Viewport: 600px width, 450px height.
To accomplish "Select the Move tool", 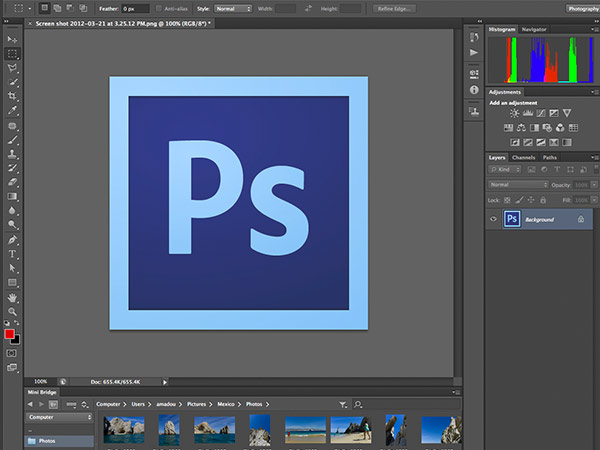I will [12, 39].
